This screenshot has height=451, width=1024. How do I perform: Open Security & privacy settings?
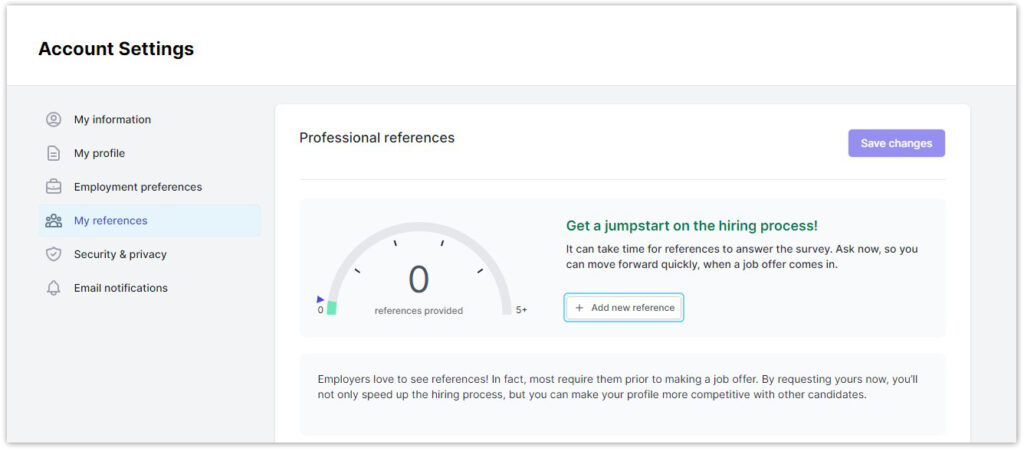(120, 255)
